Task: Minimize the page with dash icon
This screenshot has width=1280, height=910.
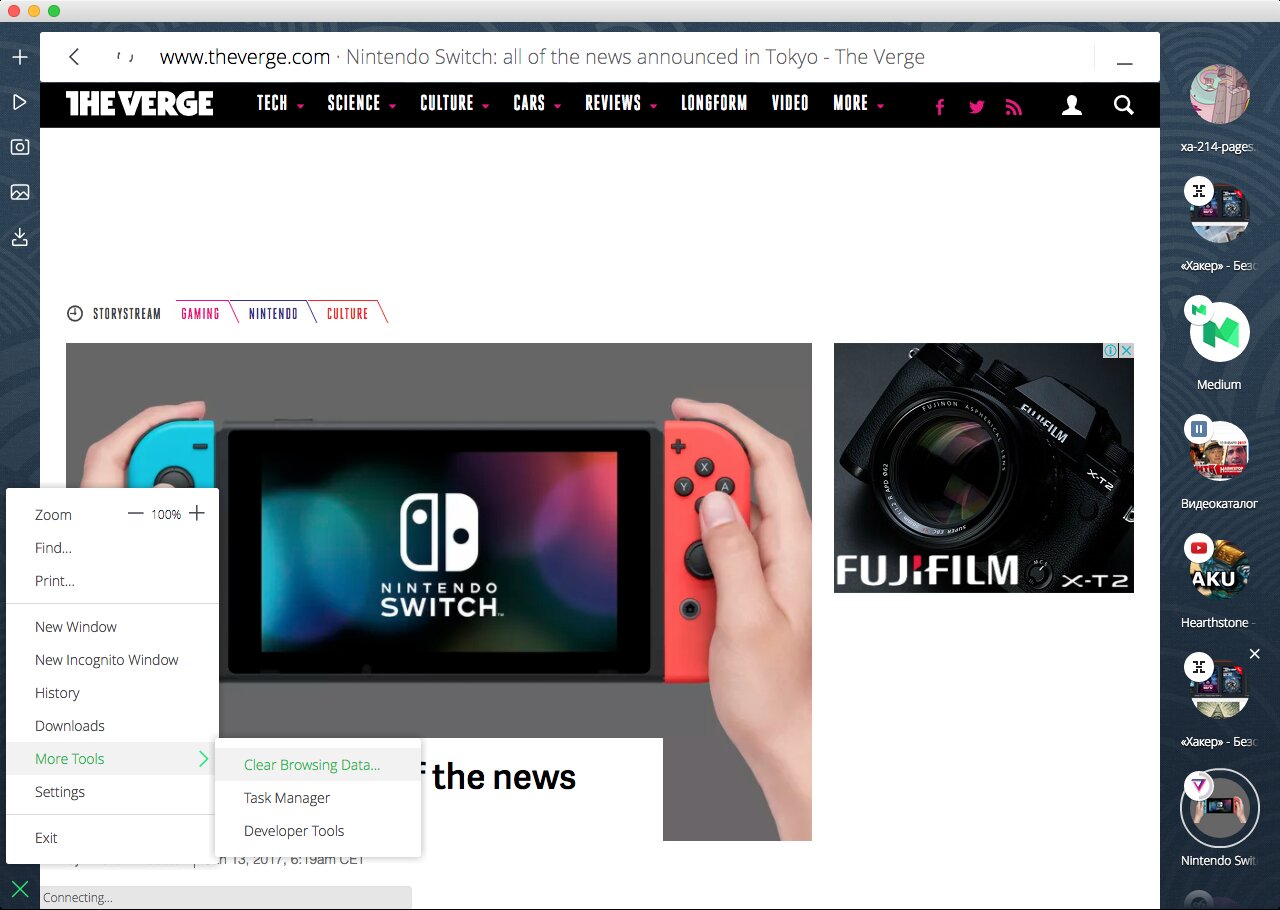Action: click(1125, 63)
